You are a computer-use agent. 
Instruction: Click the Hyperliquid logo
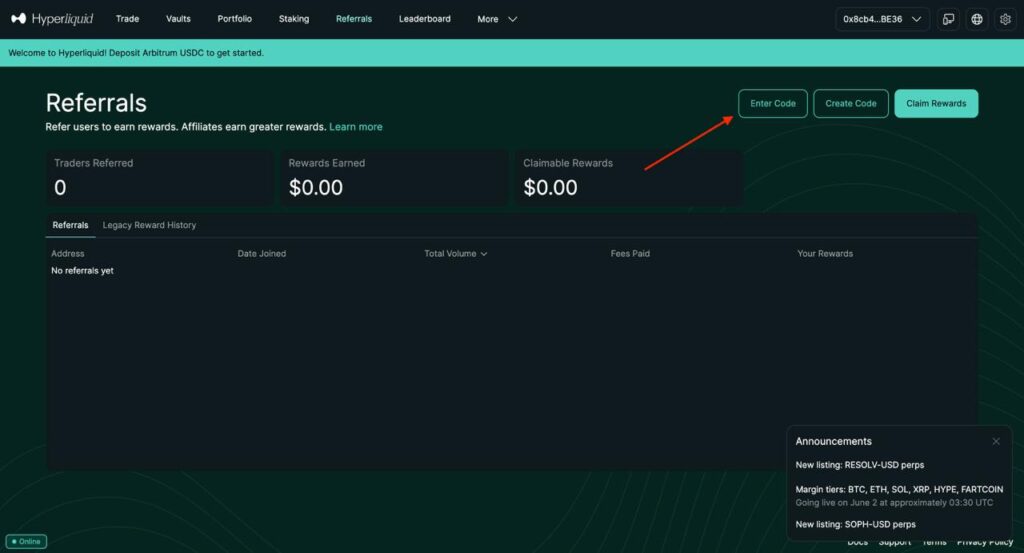coord(52,19)
